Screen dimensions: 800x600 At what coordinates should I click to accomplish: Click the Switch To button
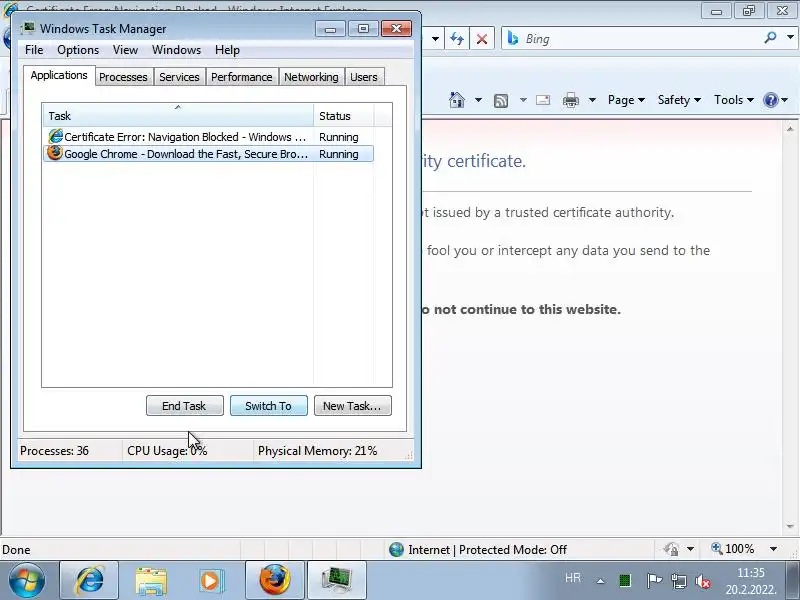pos(268,406)
